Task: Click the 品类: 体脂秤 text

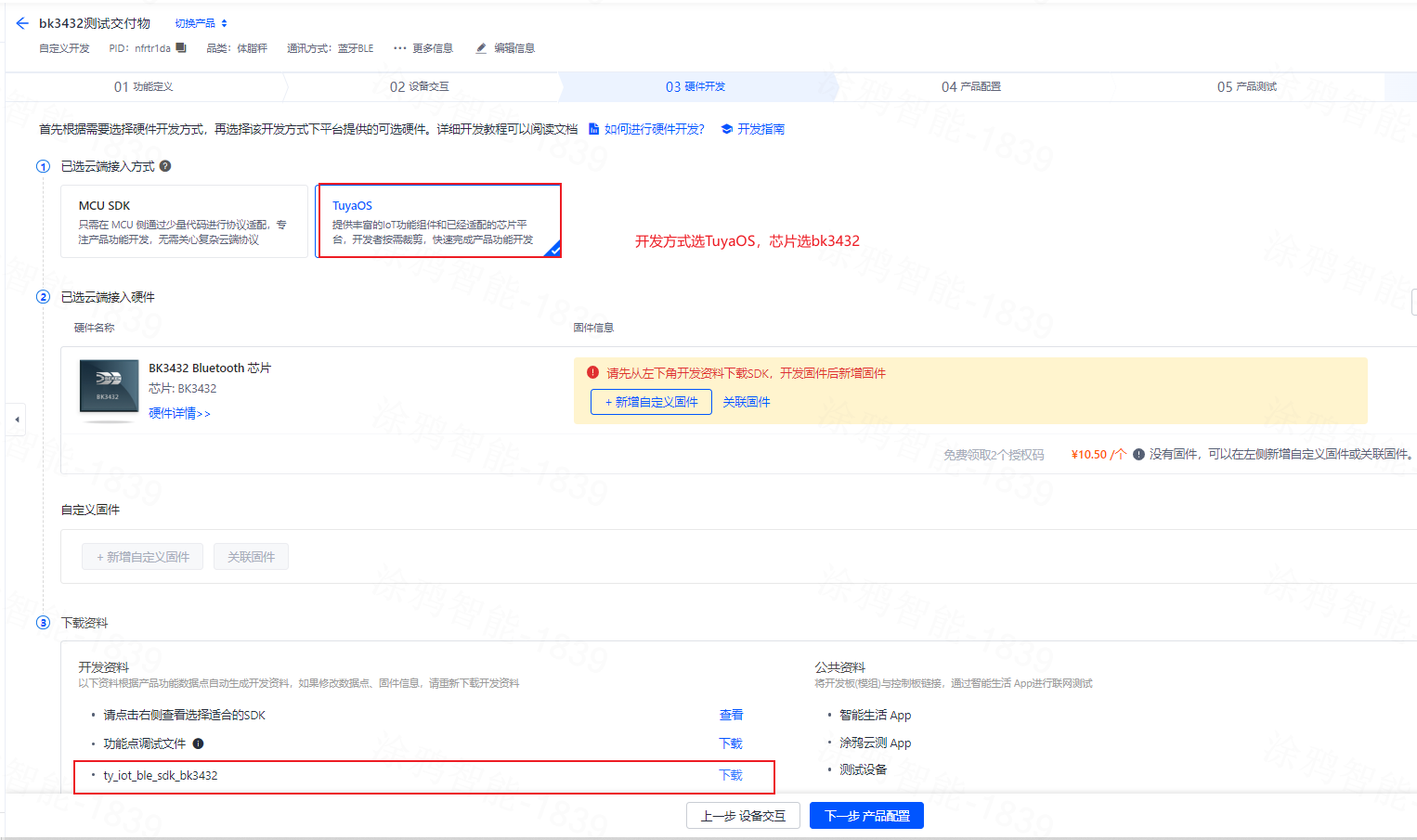Action: pyautogui.click(x=237, y=48)
